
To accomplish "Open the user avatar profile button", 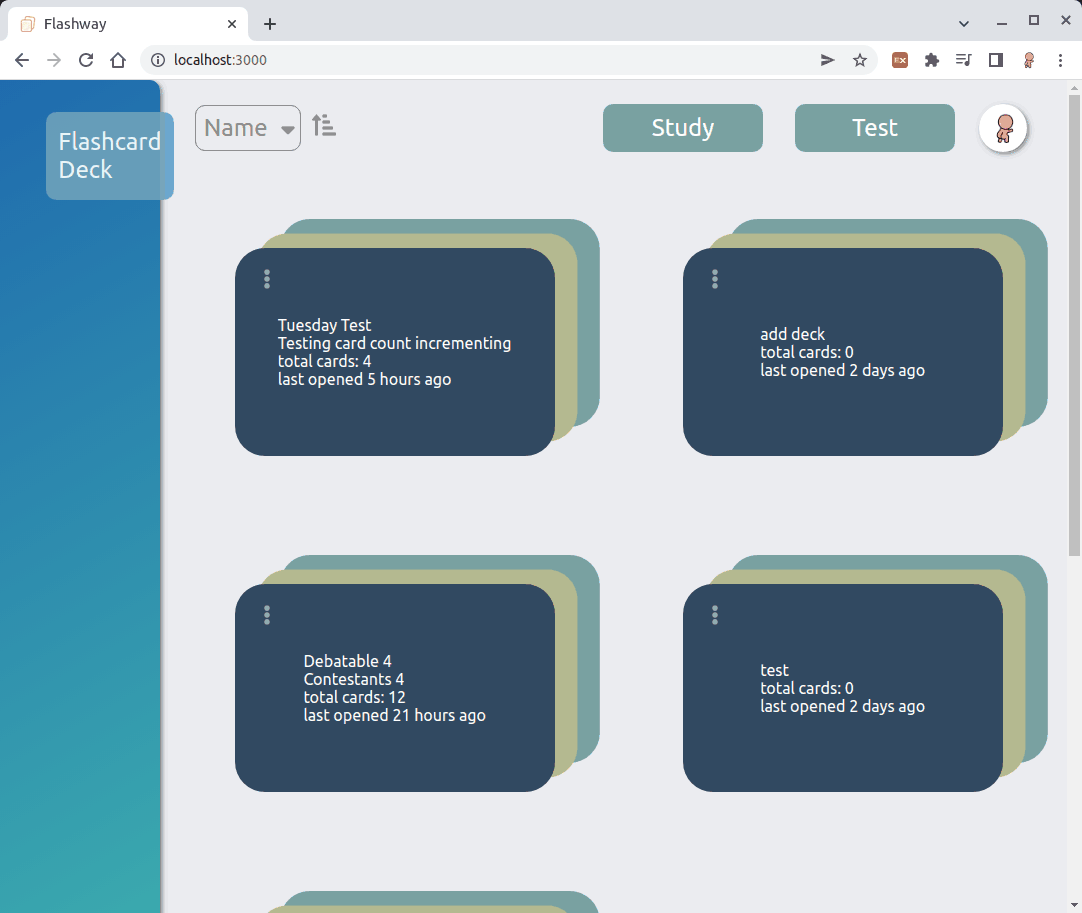I will click(1004, 128).
